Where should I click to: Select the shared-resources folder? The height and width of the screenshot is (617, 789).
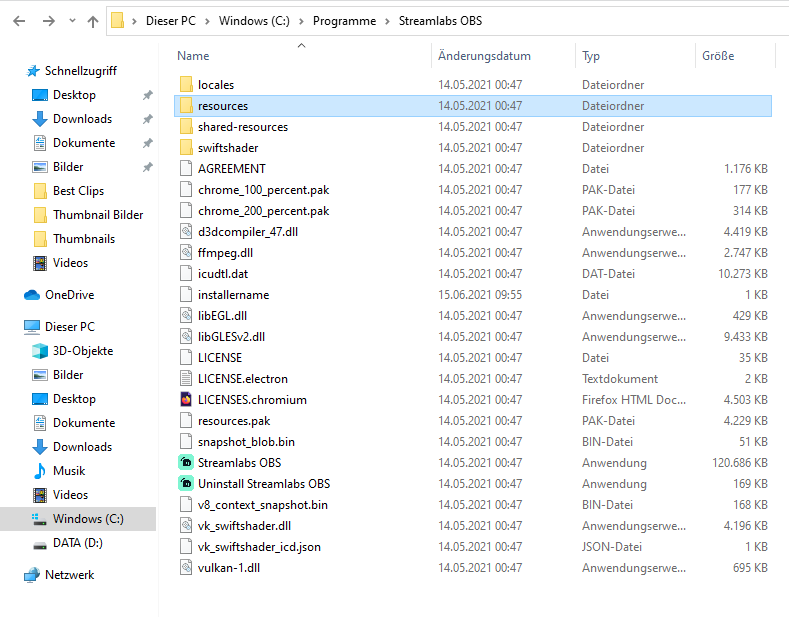tap(242, 127)
